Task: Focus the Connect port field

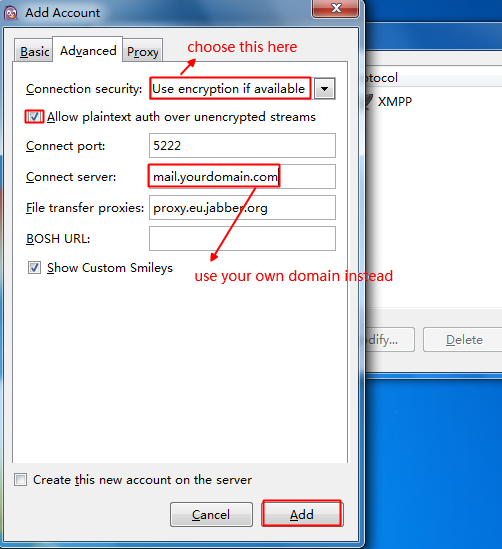Action: pyautogui.click(x=242, y=146)
